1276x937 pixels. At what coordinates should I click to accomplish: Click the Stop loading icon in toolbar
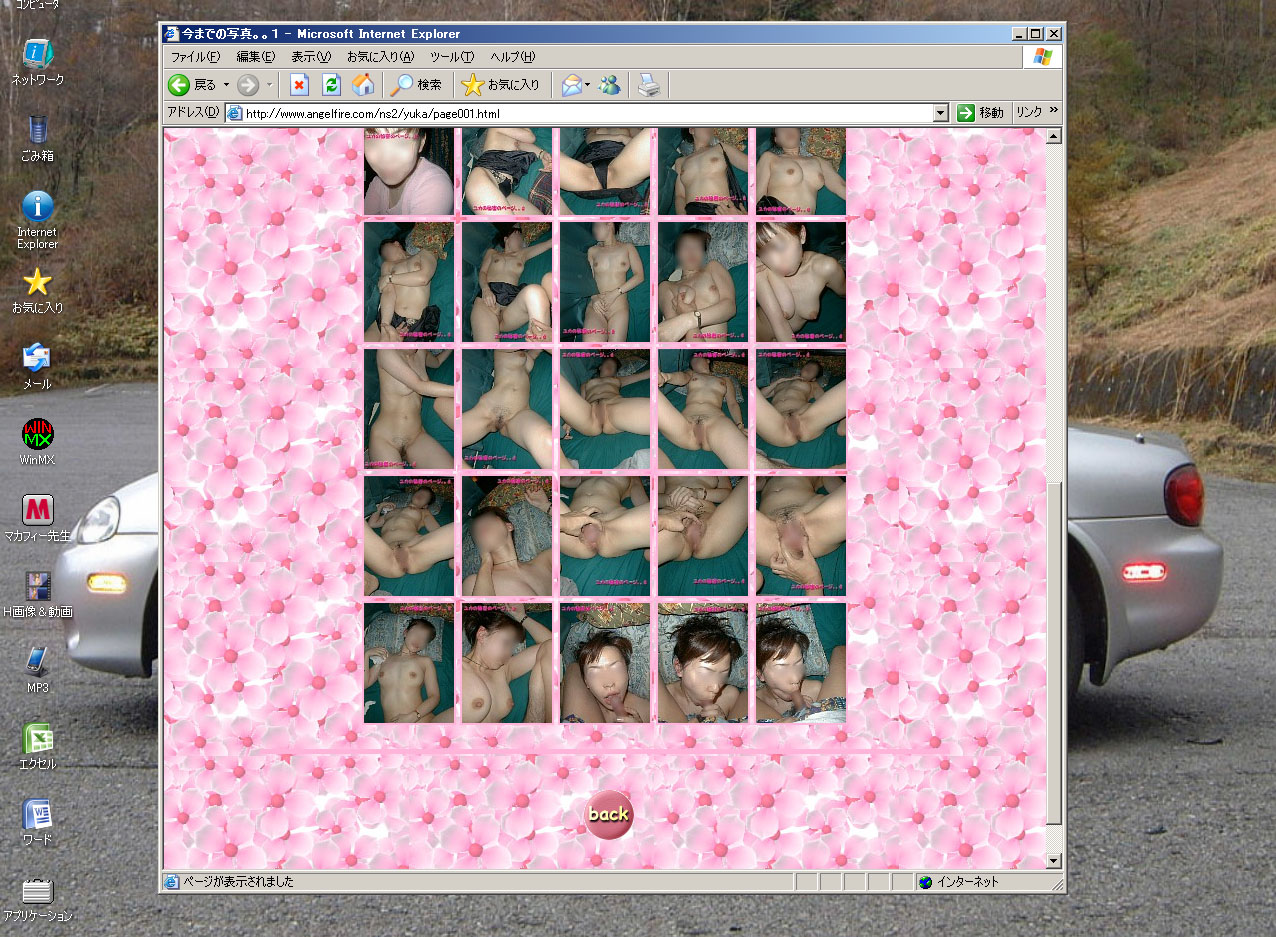[x=298, y=85]
